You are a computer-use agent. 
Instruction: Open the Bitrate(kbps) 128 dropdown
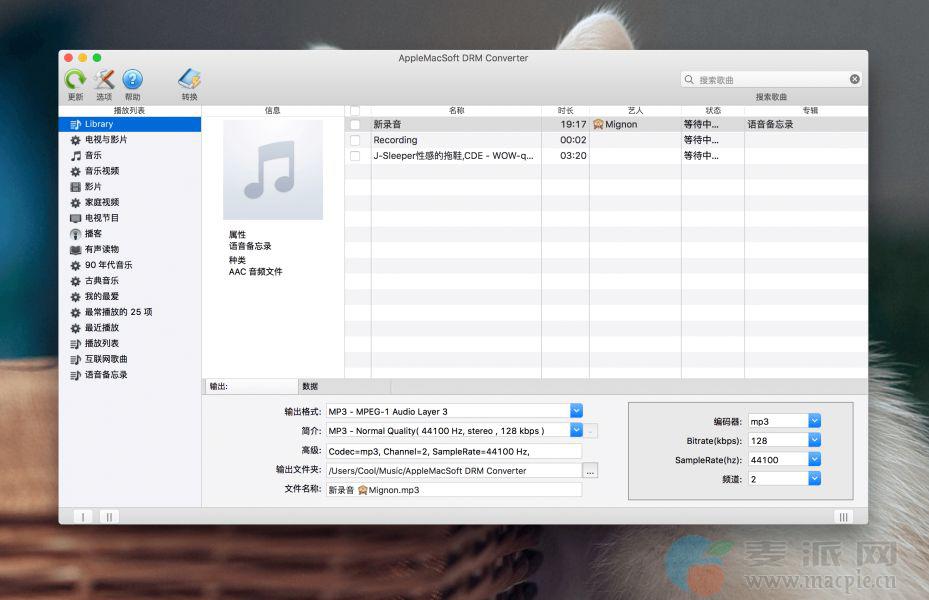pyautogui.click(x=814, y=440)
